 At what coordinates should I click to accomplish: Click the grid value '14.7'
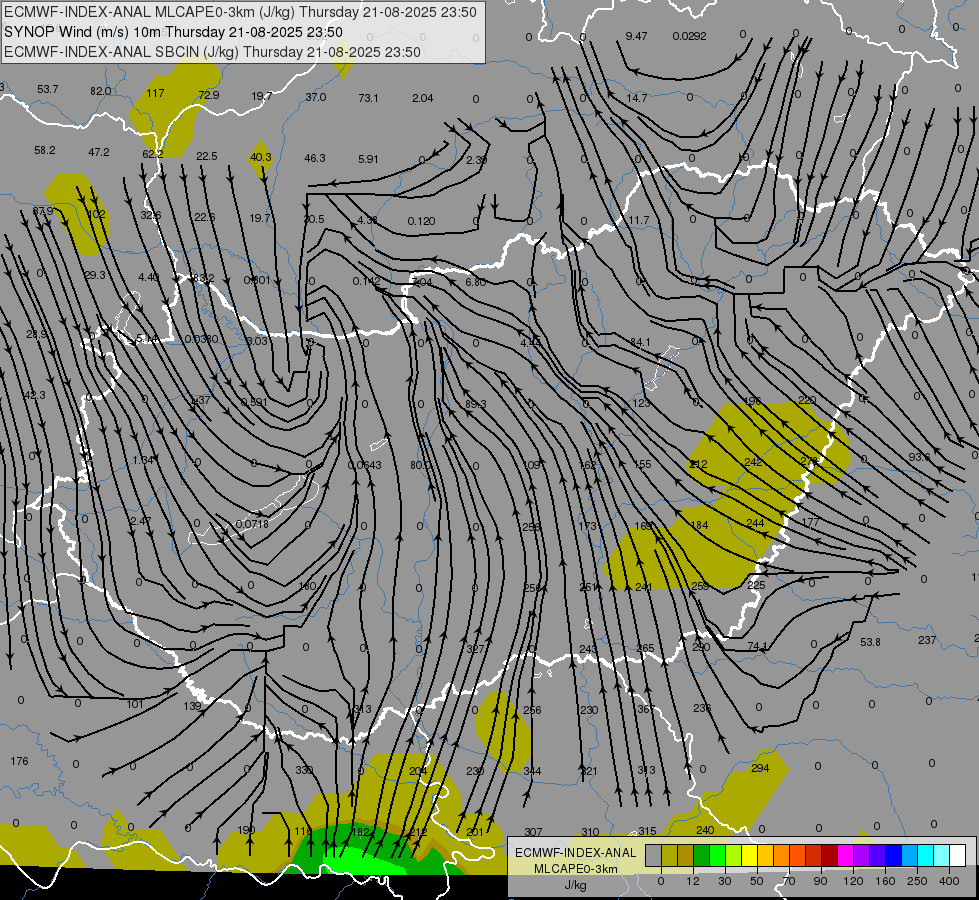(636, 98)
